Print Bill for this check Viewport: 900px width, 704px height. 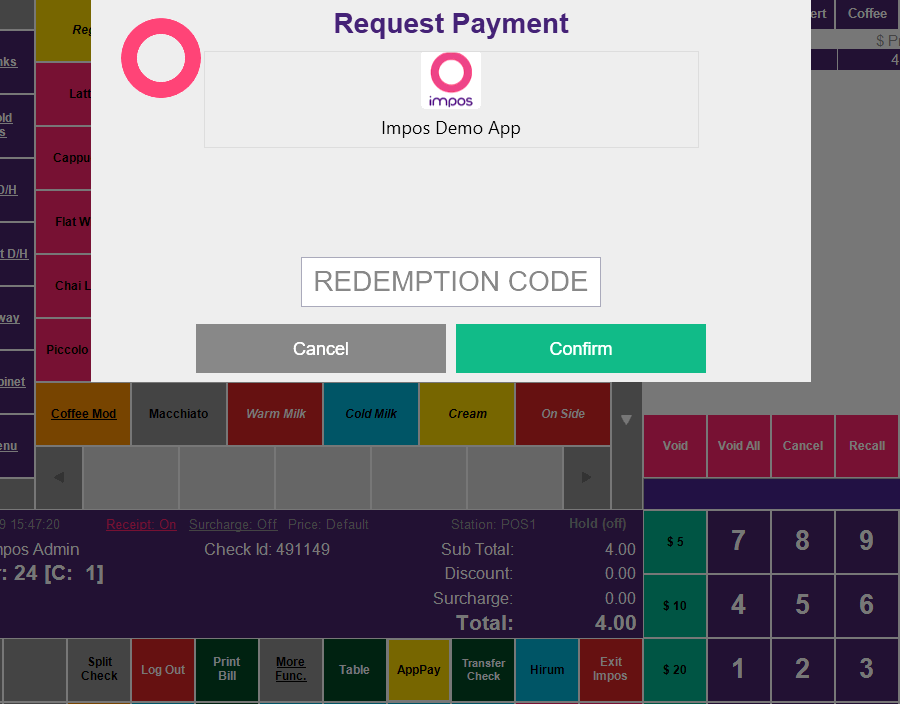227,670
